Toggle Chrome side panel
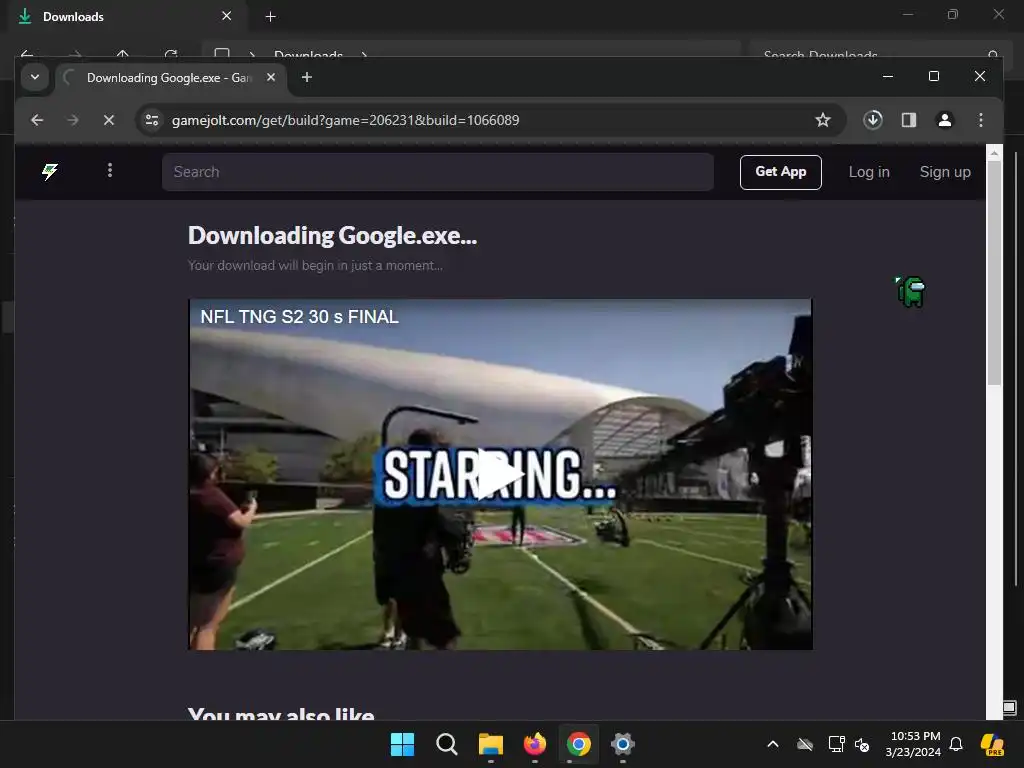This screenshot has height=768, width=1024. click(908, 120)
